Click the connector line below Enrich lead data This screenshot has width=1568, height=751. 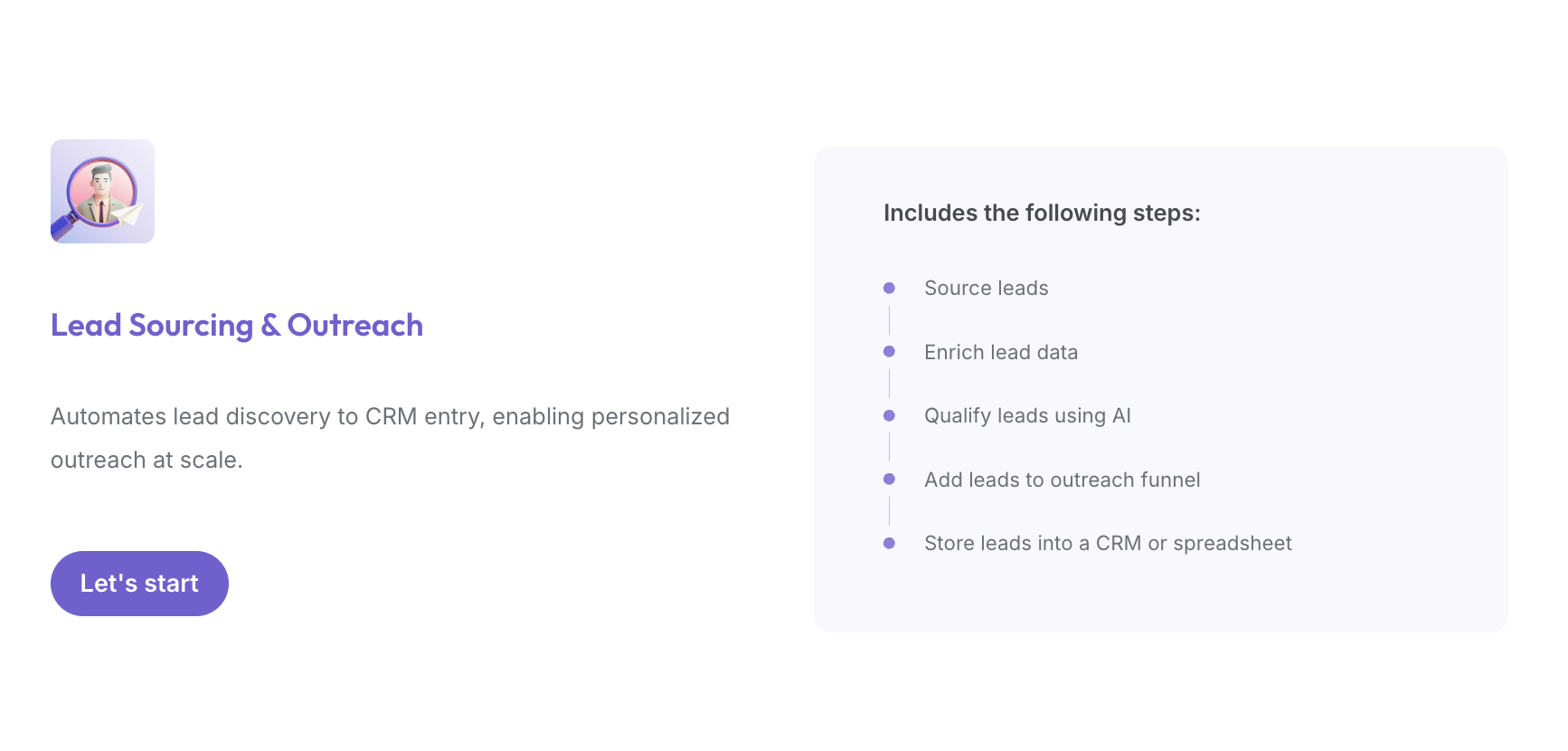[889, 384]
